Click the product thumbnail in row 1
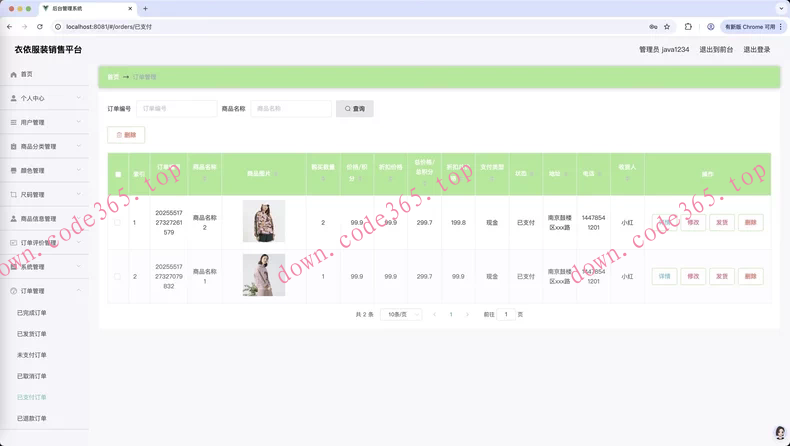790x446 pixels. pos(264,221)
